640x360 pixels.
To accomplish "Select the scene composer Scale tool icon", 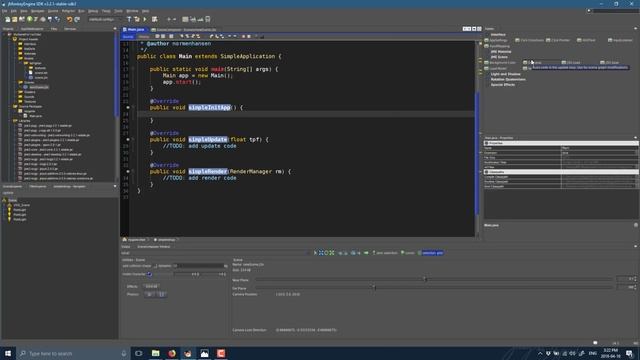I will click(x=332, y=253).
